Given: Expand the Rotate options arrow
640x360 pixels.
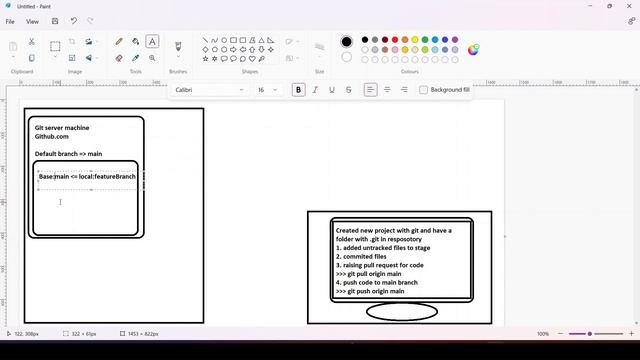Looking at the screenshot, I should [97, 42].
